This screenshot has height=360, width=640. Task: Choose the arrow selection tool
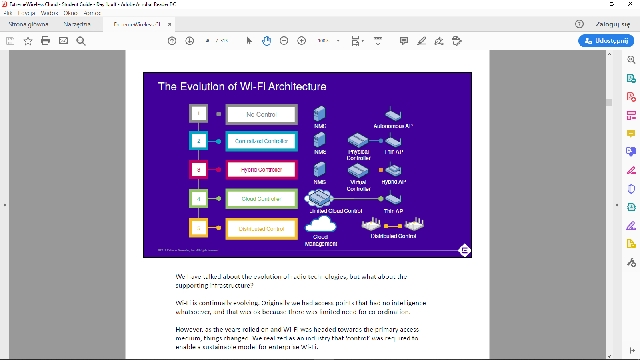pyautogui.click(x=249, y=41)
